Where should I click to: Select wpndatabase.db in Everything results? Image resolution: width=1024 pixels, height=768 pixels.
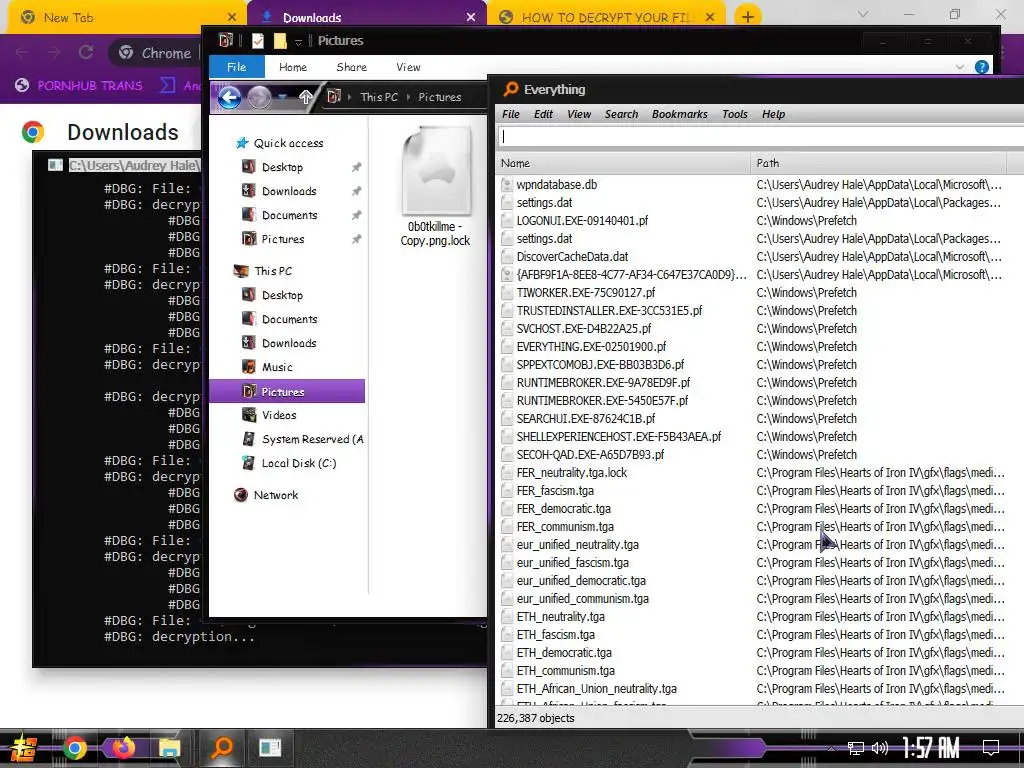pyautogui.click(x=556, y=185)
